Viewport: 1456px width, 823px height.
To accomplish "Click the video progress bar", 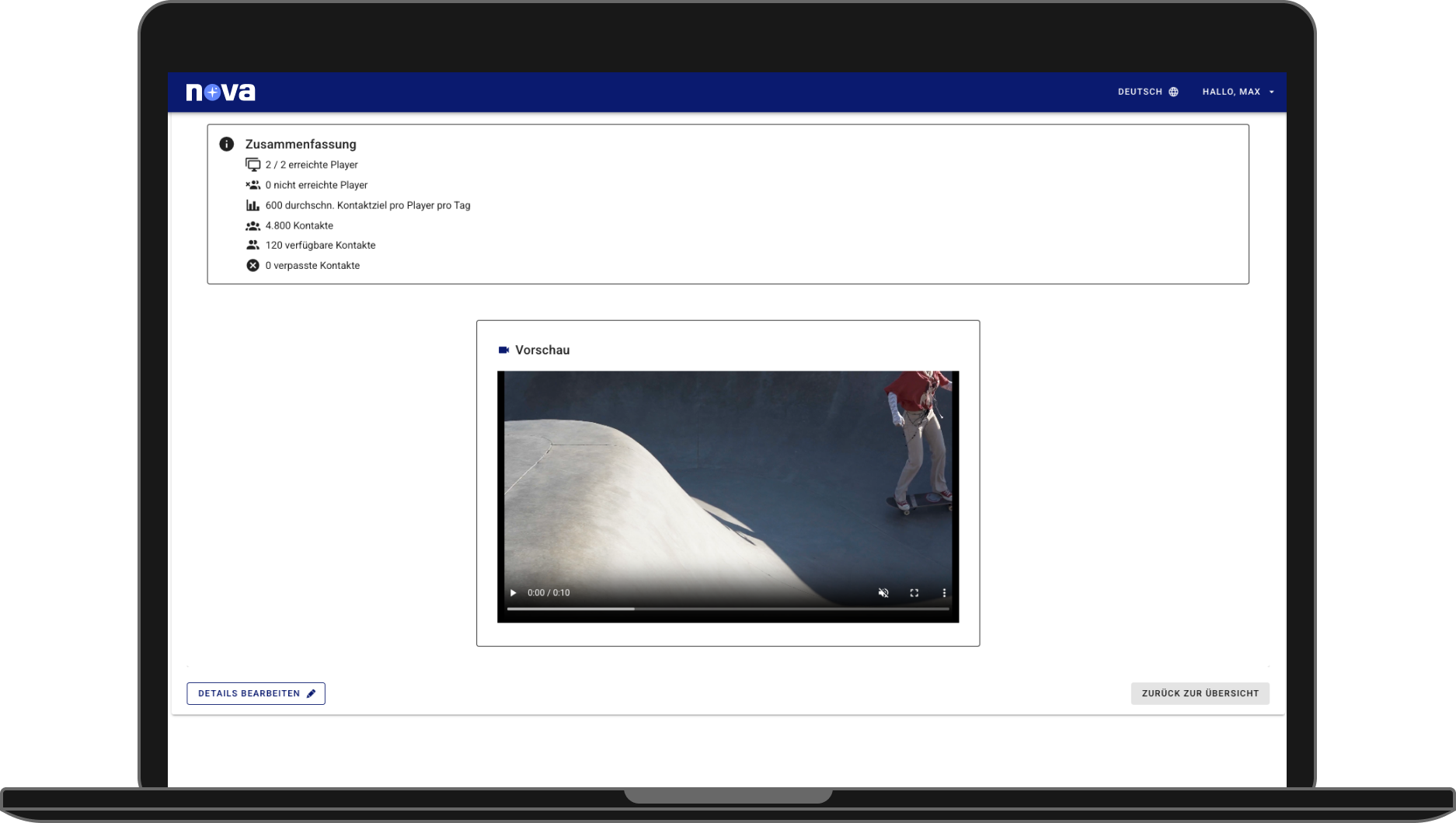I will (728, 609).
